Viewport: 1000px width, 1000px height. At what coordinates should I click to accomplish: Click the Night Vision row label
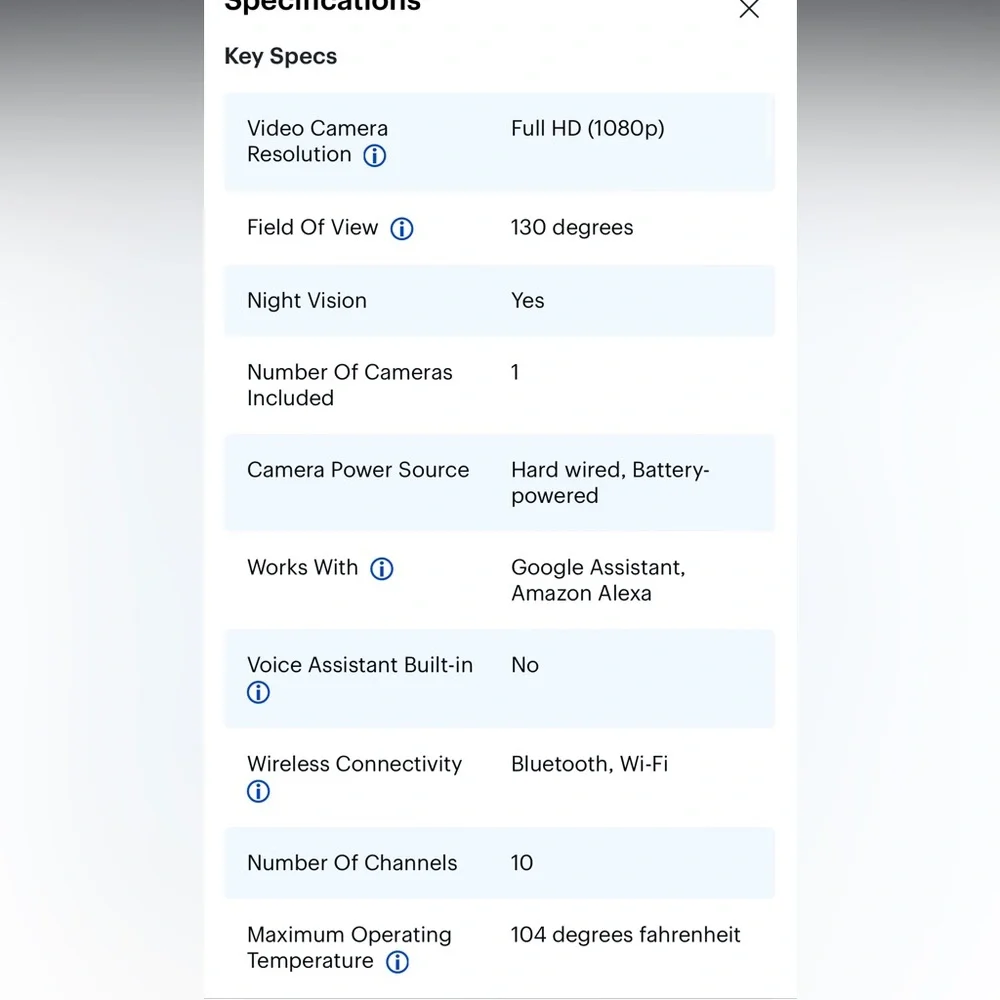click(x=307, y=300)
